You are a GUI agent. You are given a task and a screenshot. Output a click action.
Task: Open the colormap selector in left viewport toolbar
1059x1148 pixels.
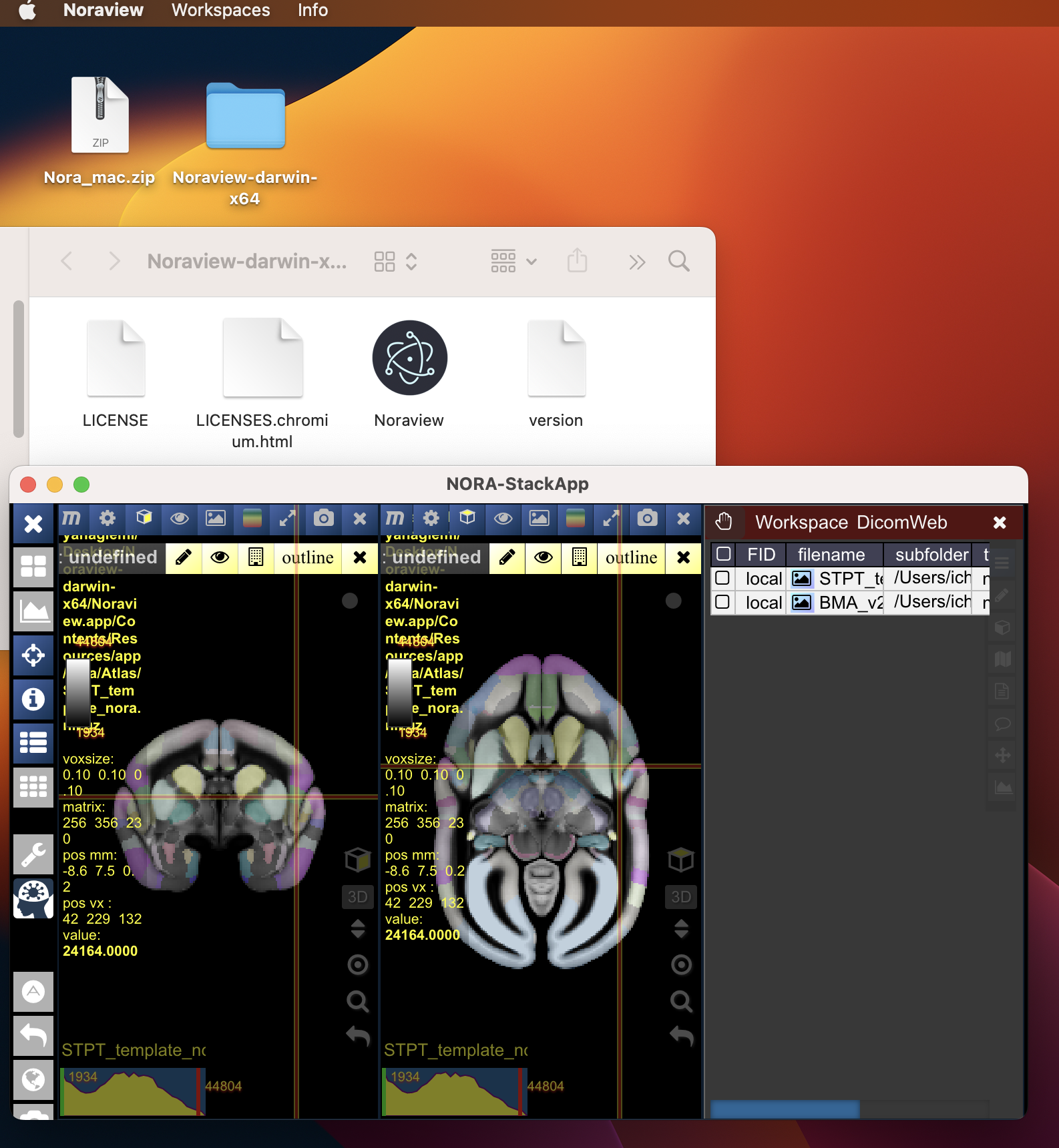(x=252, y=519)
